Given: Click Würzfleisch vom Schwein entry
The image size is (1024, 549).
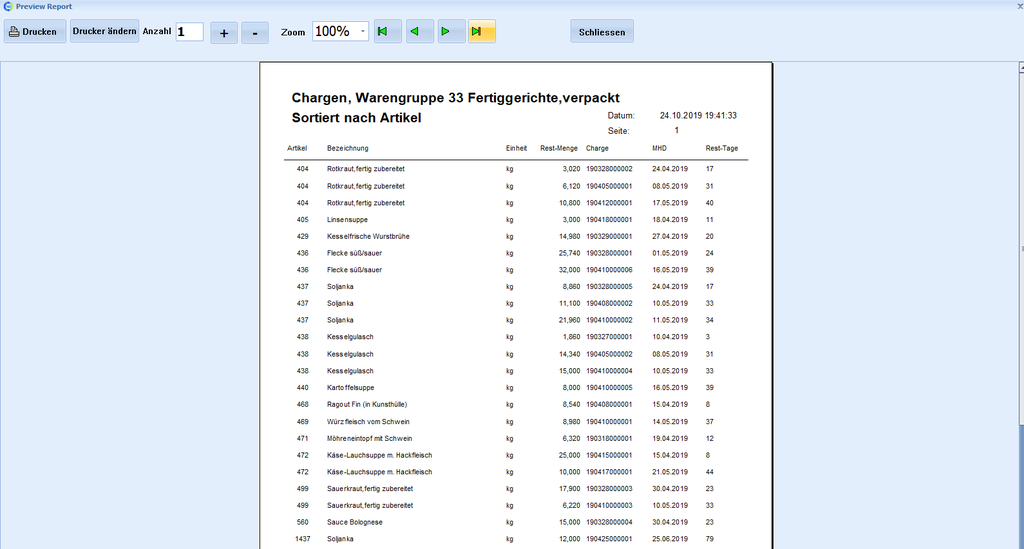Looking at the screenshot, I should pos(368,422).
